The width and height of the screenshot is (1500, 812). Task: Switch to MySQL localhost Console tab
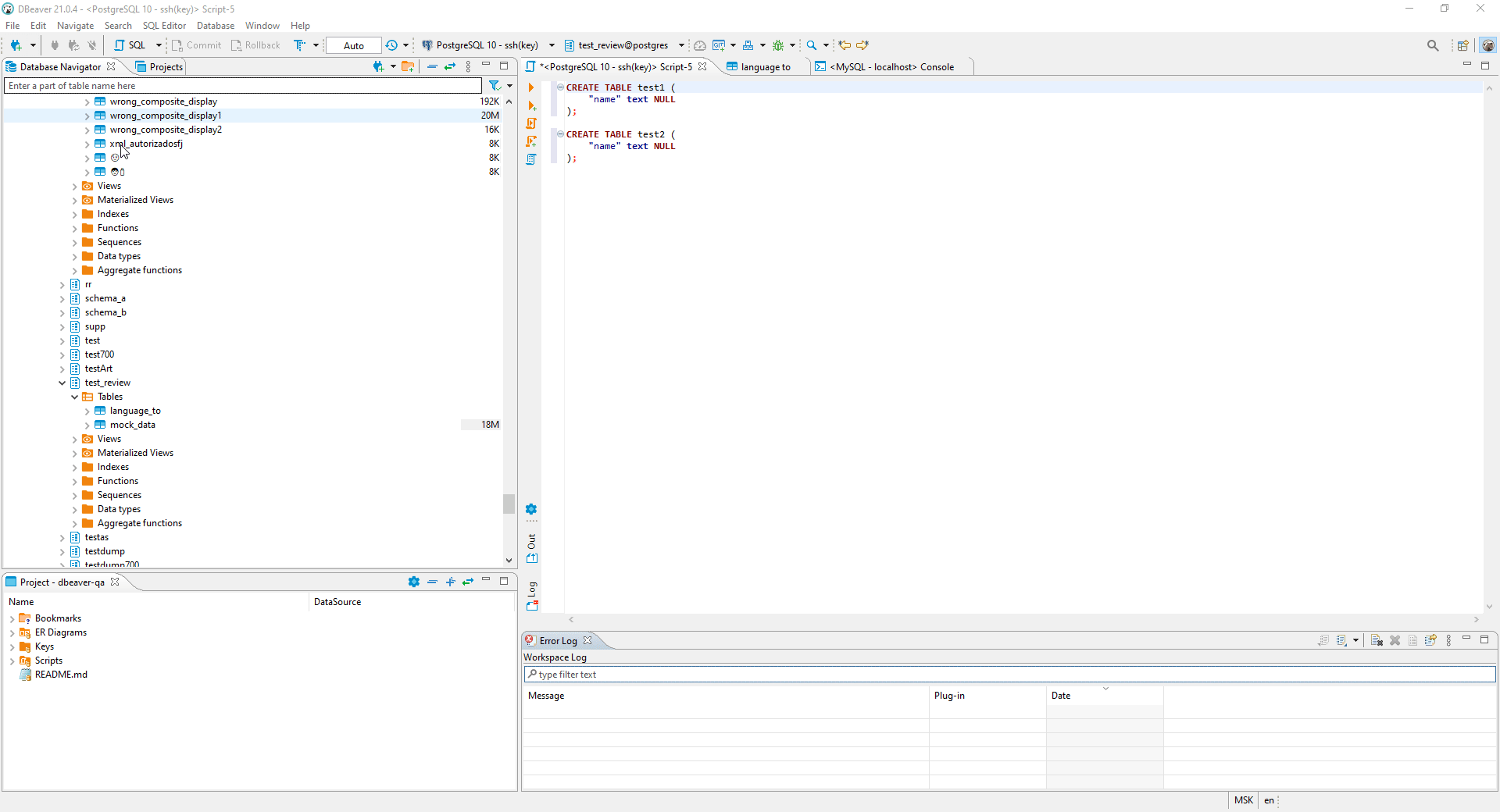pyautogui.click(x=884, y=67)
